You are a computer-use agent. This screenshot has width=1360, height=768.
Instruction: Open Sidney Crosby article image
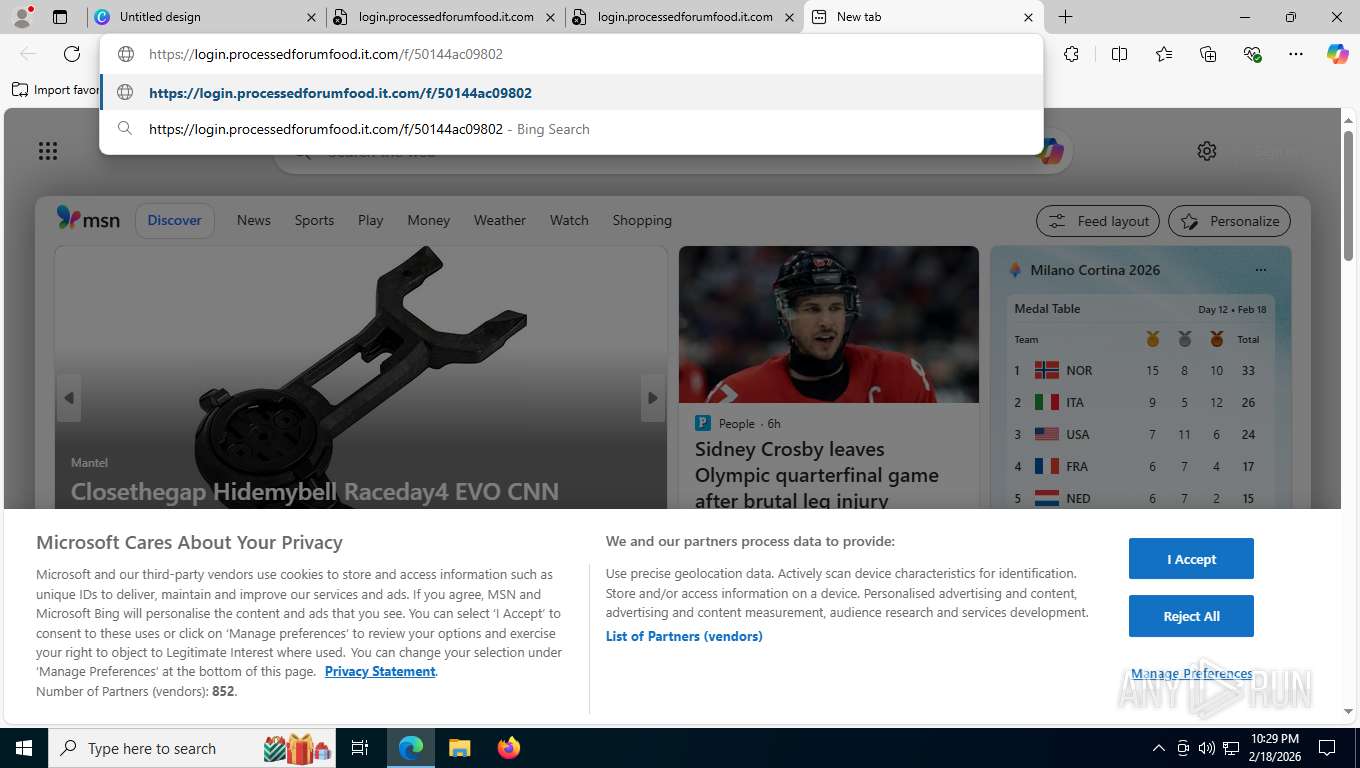click(x=829, y=324)
